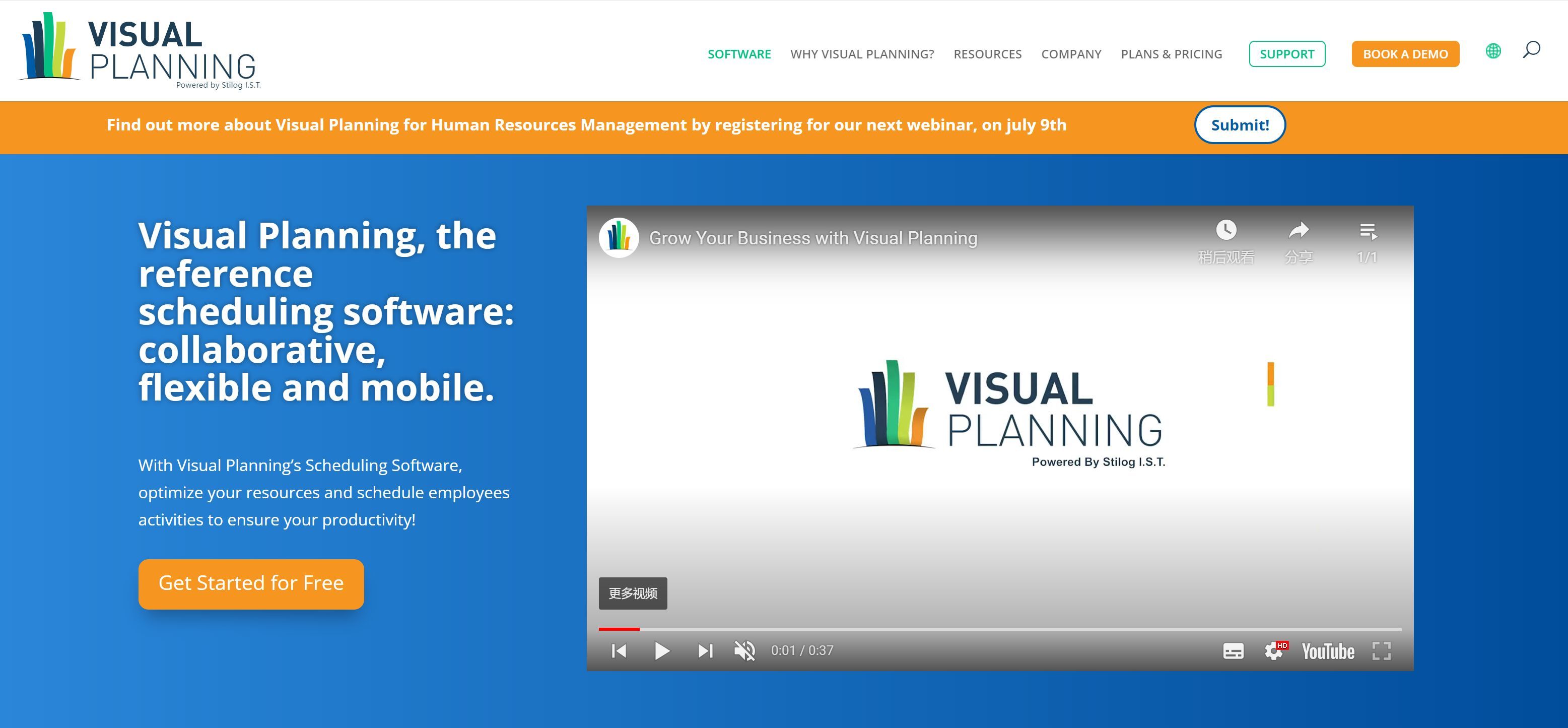Image resolution: width=1568 pixels, height=728 pixels.
Task: Toggle video subtitles captions
Action: [1233, 651]
